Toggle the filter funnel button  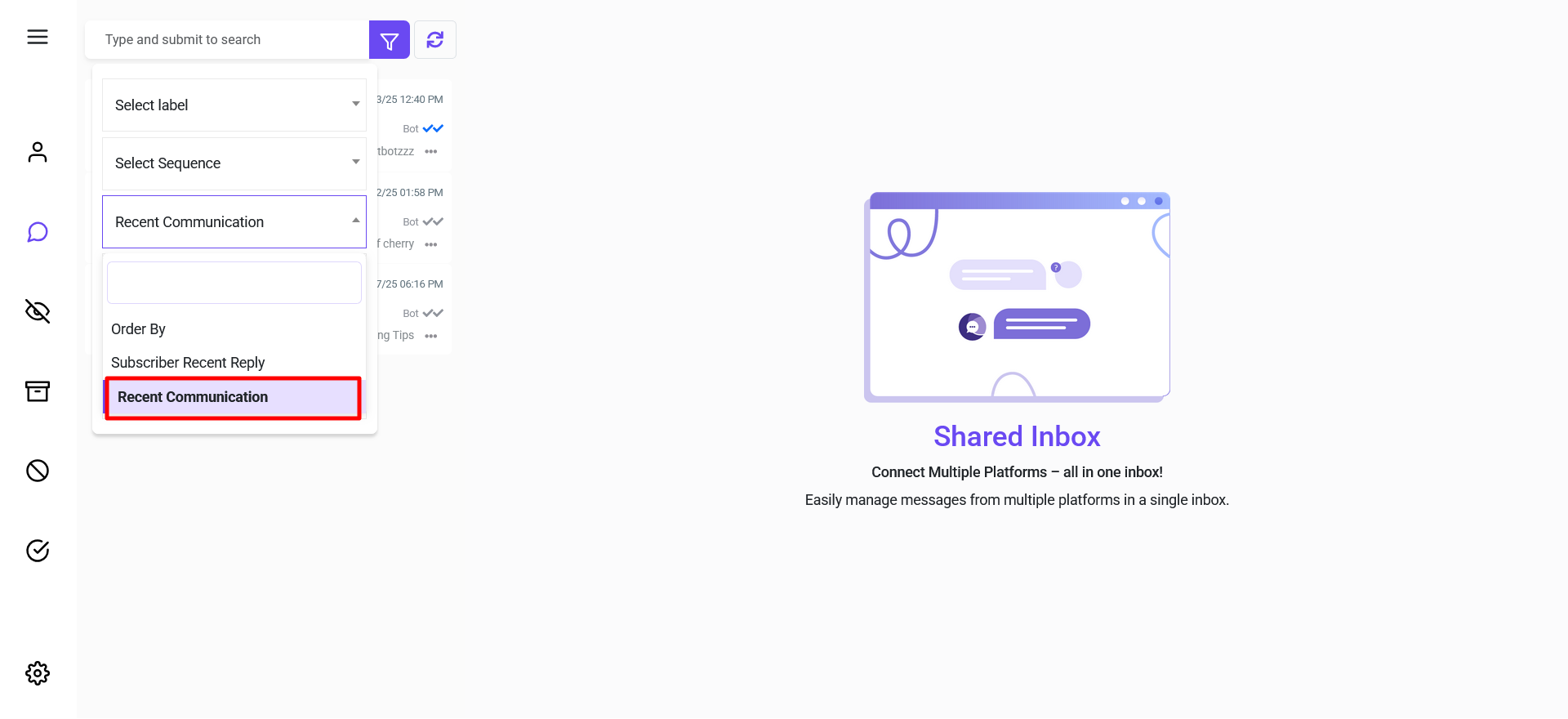[390, 40]
